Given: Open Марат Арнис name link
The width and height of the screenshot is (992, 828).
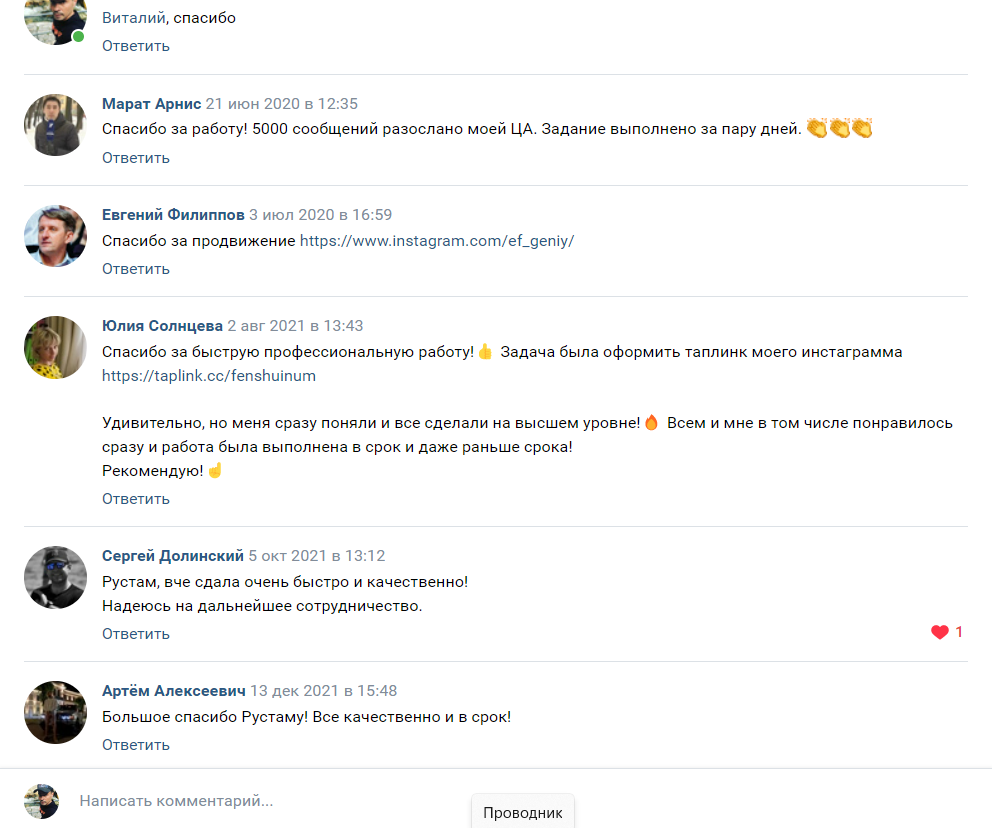Looking at the screenshot, I should (x=151, y=104).
